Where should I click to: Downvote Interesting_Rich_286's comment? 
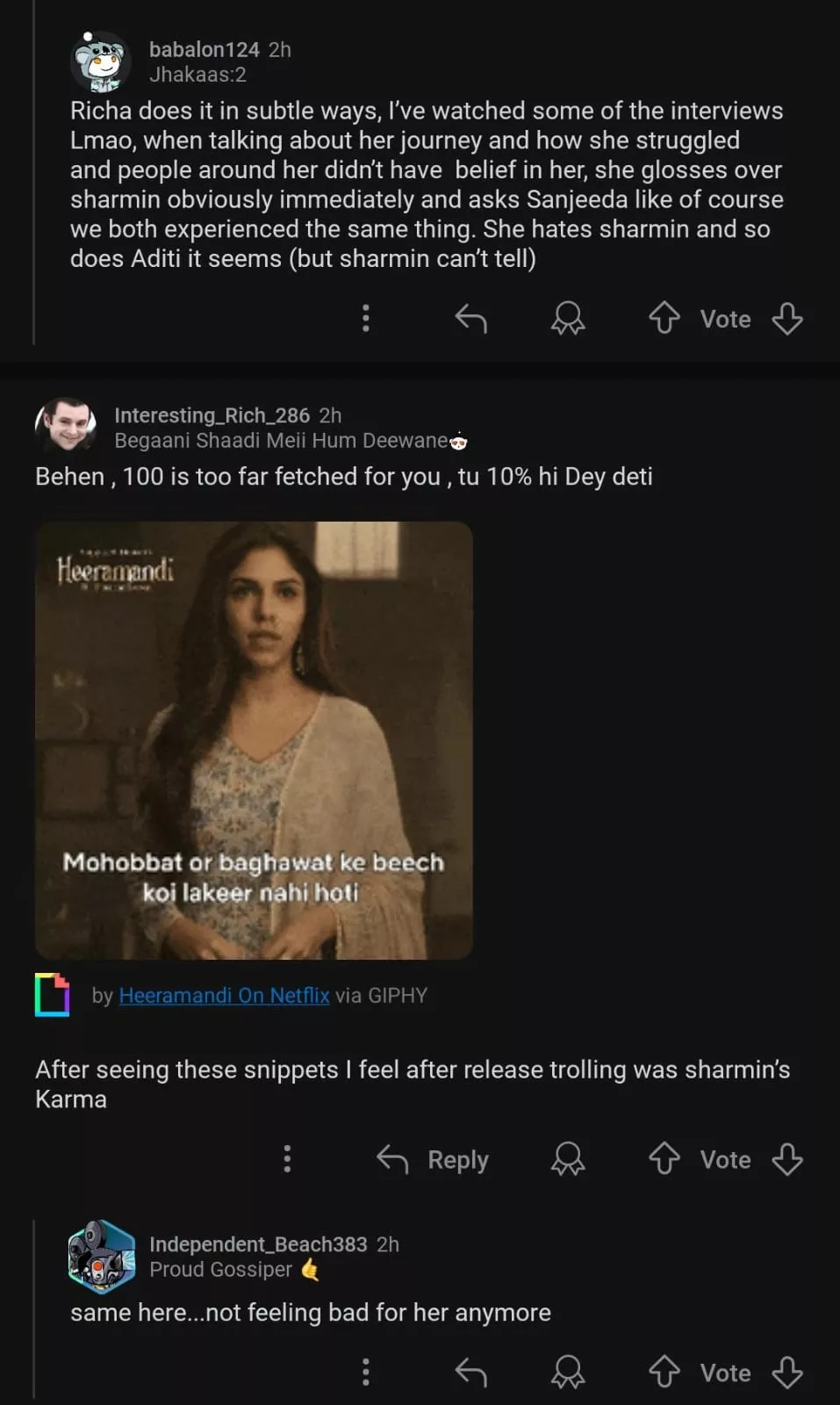(787, 1159)
